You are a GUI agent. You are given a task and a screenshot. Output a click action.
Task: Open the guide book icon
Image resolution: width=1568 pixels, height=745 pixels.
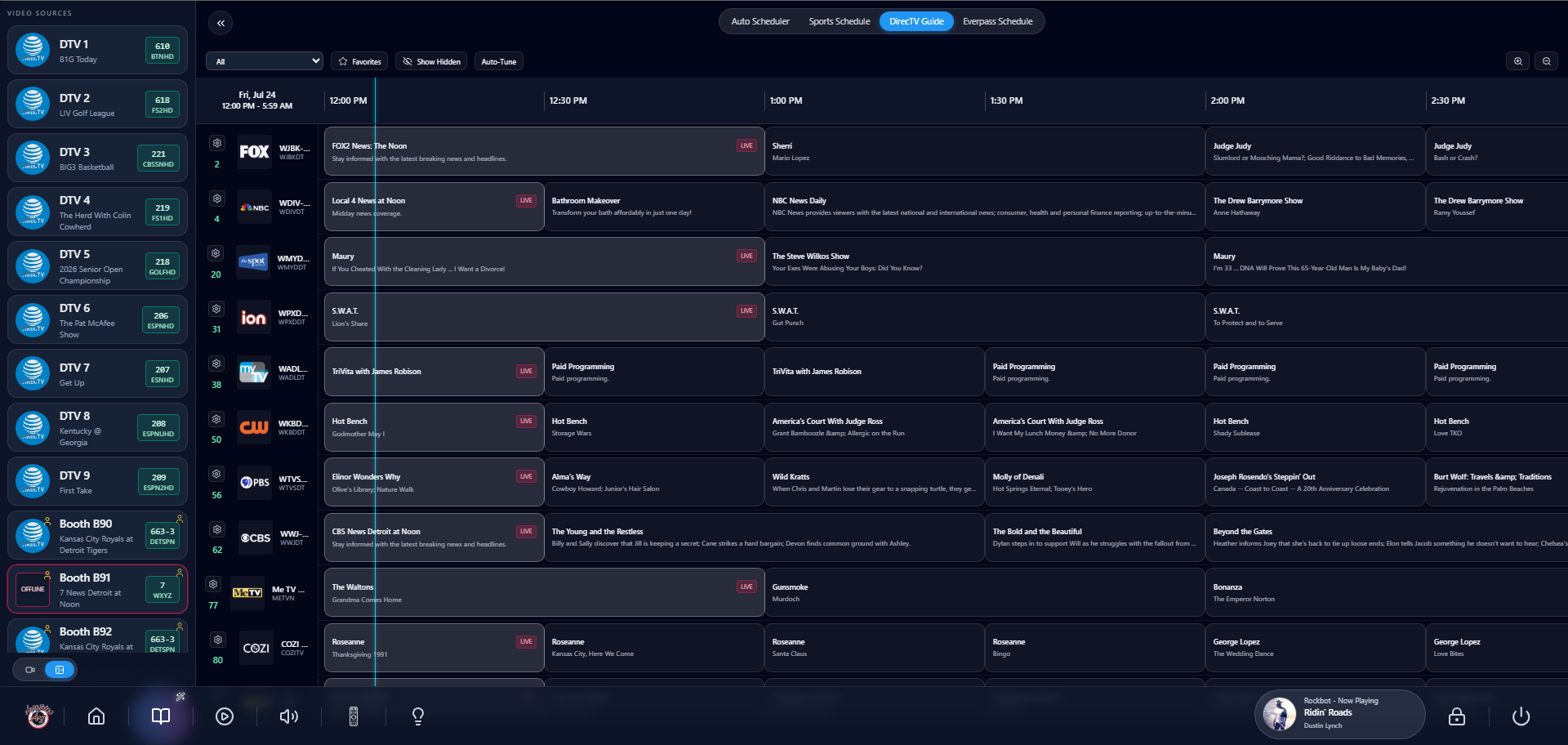click(161, 716)
